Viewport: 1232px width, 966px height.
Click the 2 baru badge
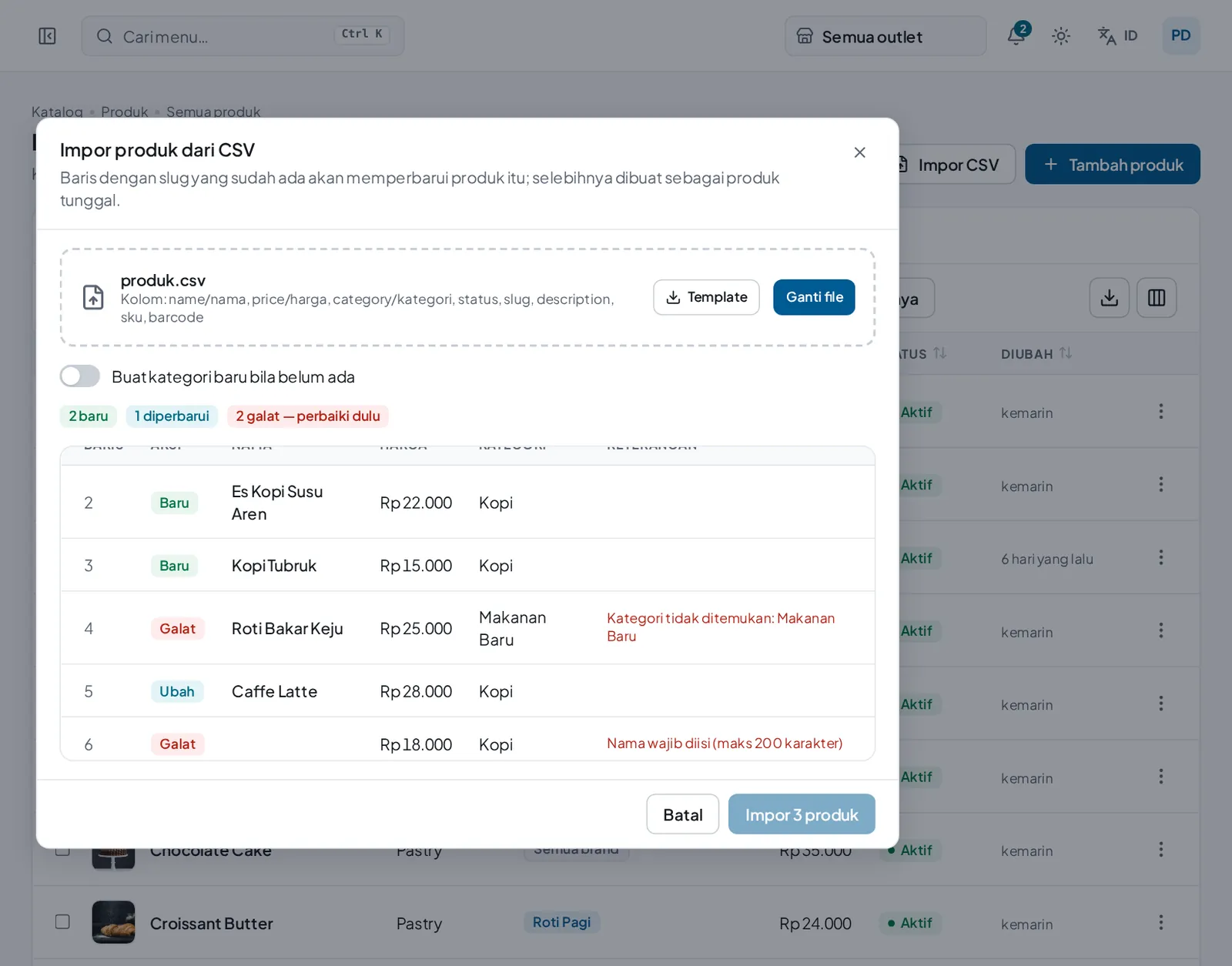coord(89,416)
